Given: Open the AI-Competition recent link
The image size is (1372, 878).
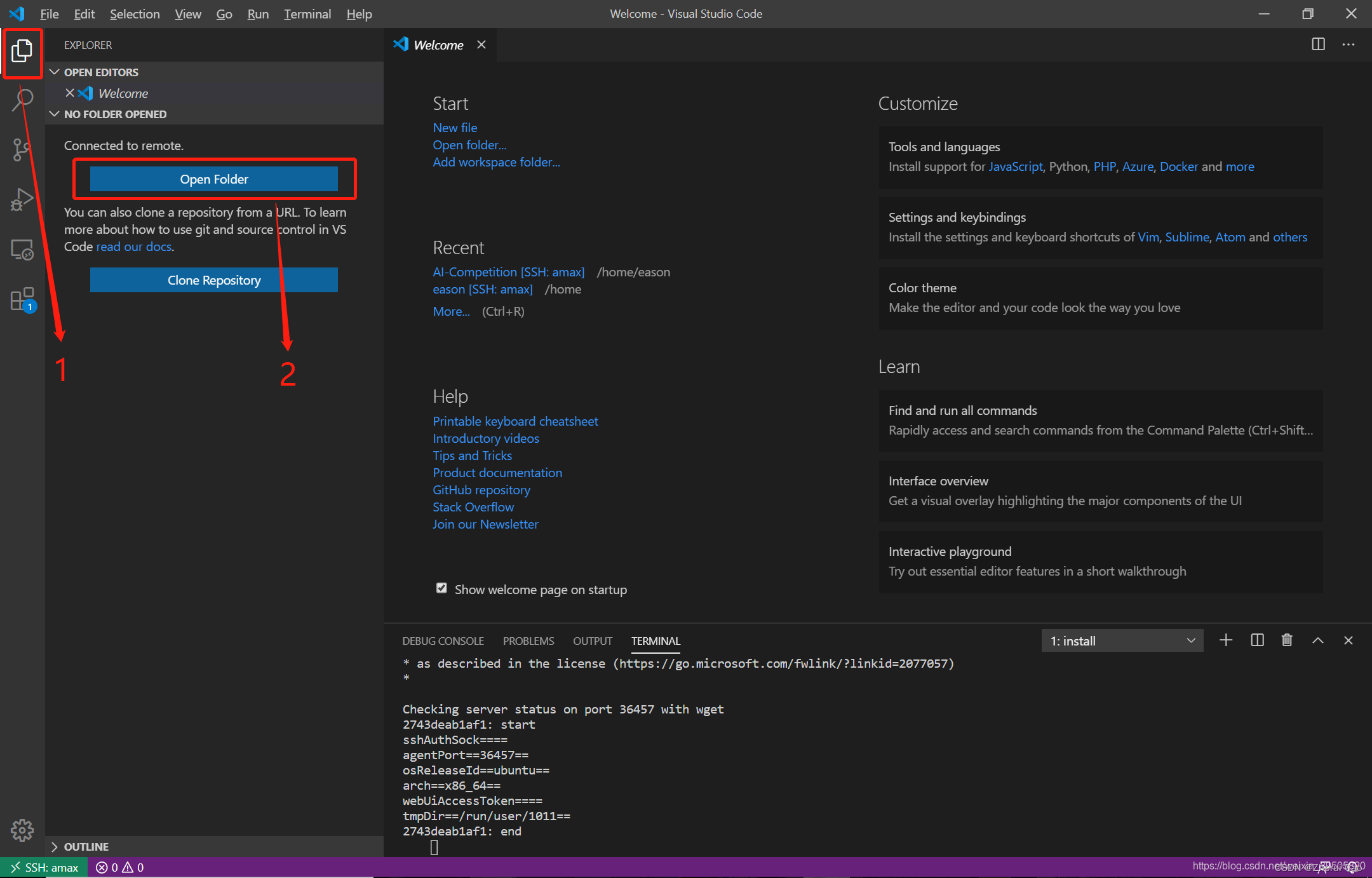Looking at the screenshot, I should [508, 272].
